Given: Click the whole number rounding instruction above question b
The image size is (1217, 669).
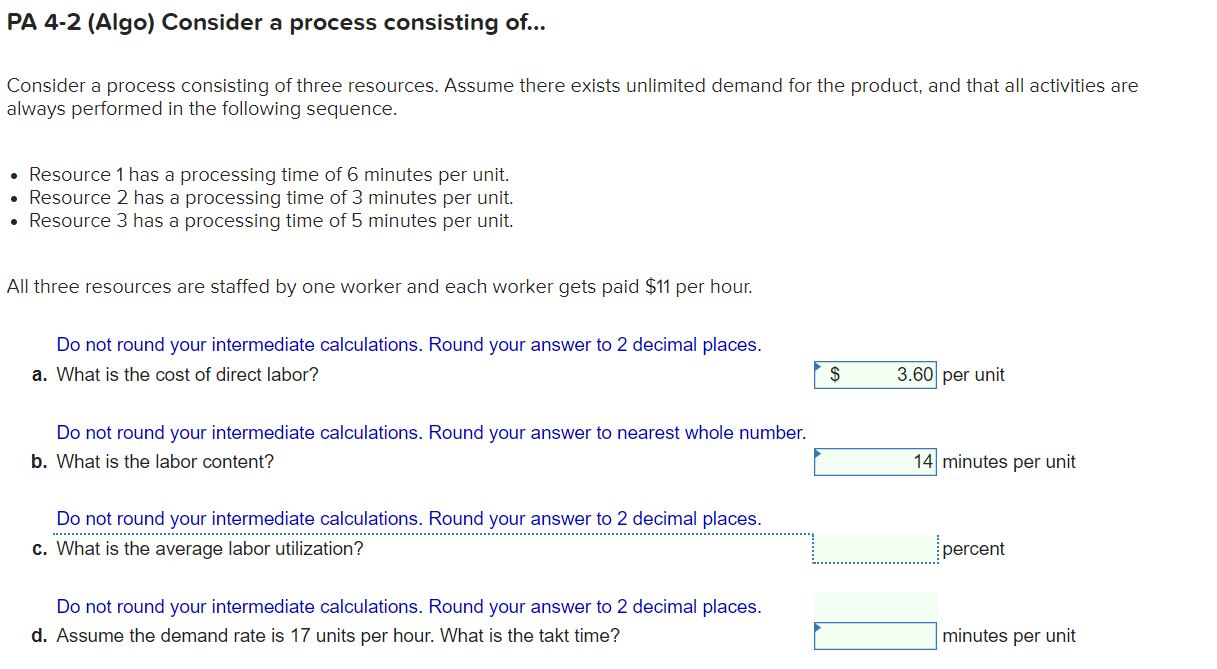Looking at the screenshot, I should tap(430, 432).
